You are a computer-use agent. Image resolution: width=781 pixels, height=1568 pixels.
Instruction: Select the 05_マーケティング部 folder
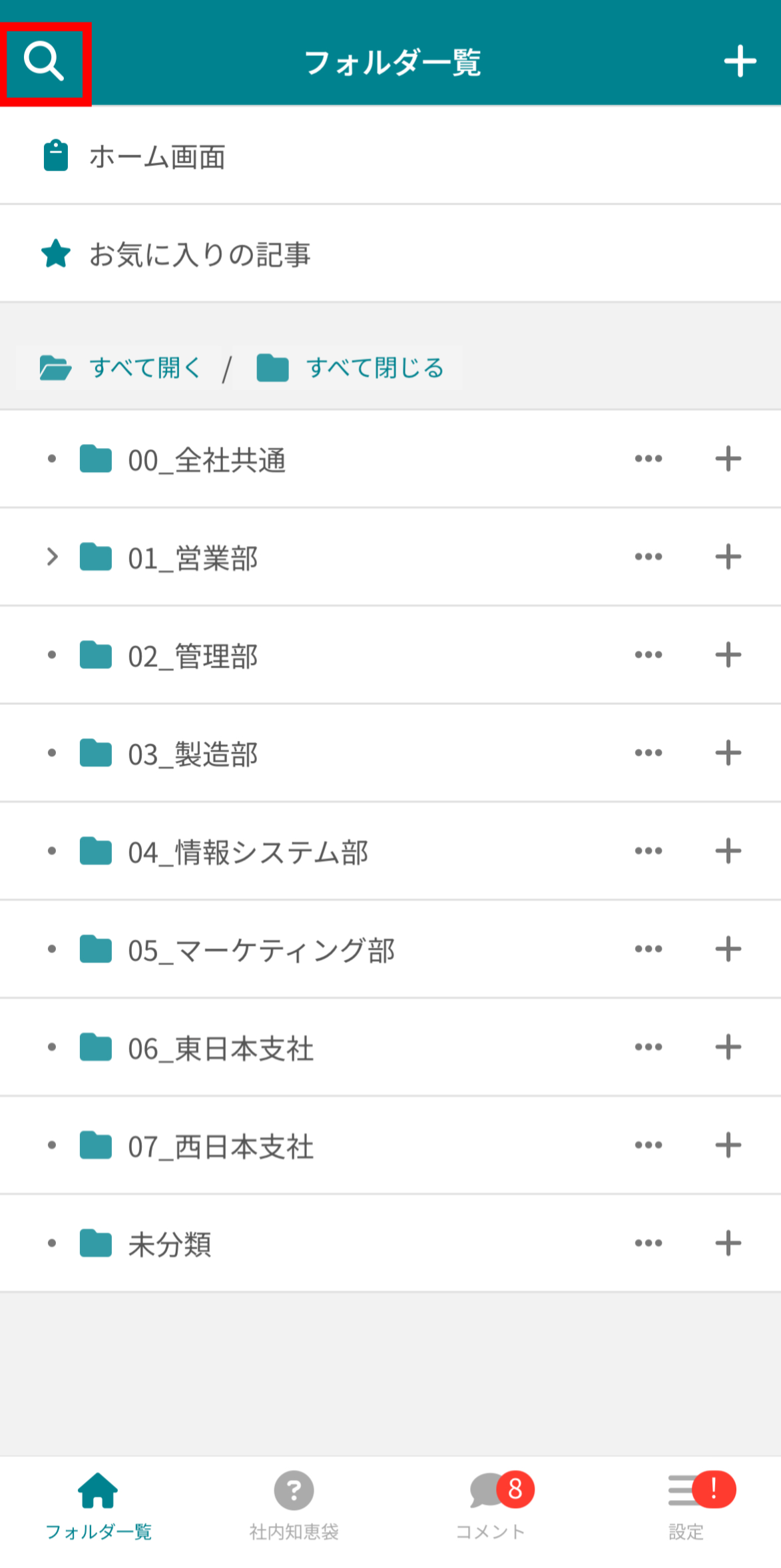tap(261, 950)
